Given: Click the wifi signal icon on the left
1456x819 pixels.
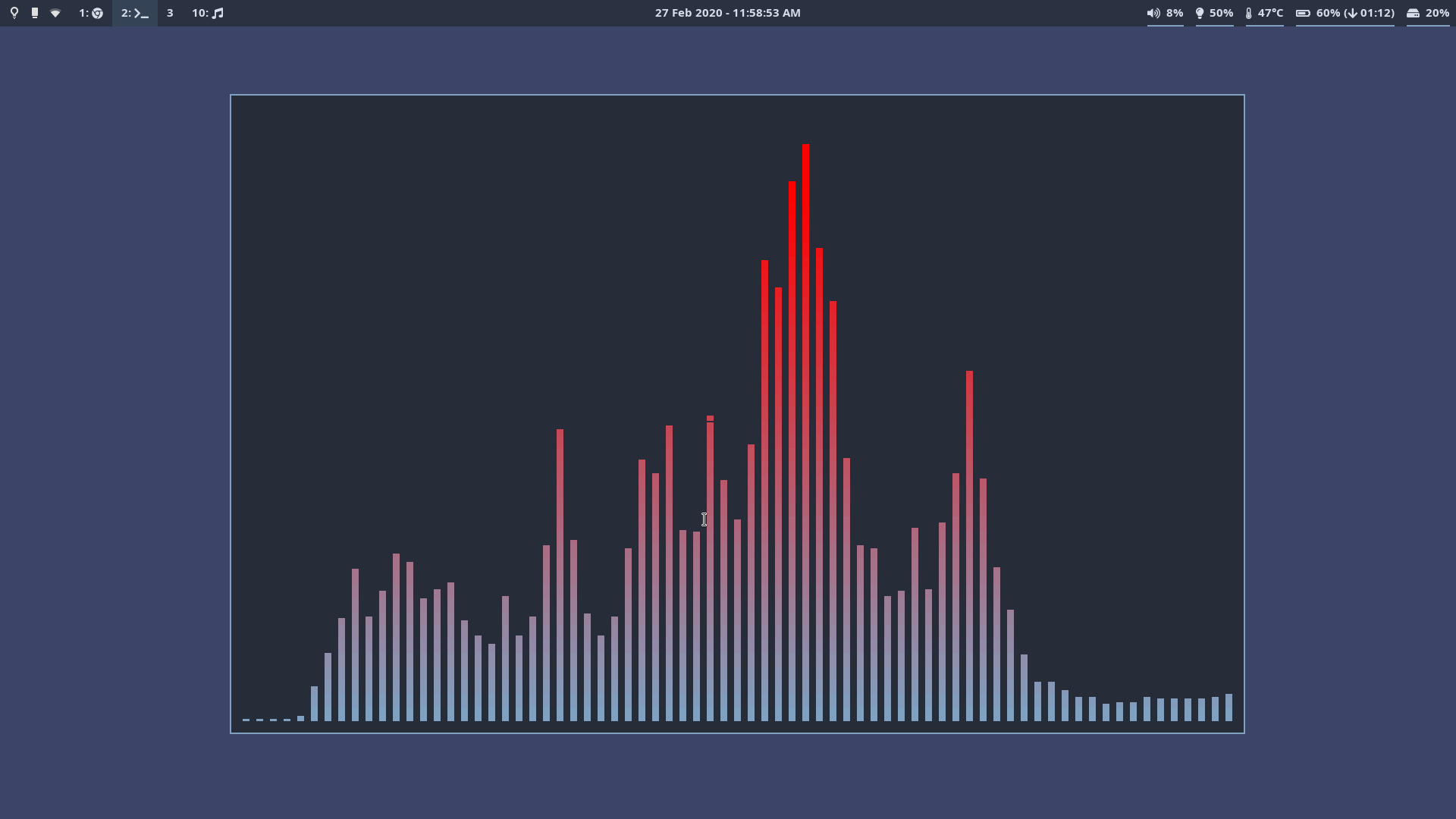Looking at the screenshot, I should click(55, 13).
